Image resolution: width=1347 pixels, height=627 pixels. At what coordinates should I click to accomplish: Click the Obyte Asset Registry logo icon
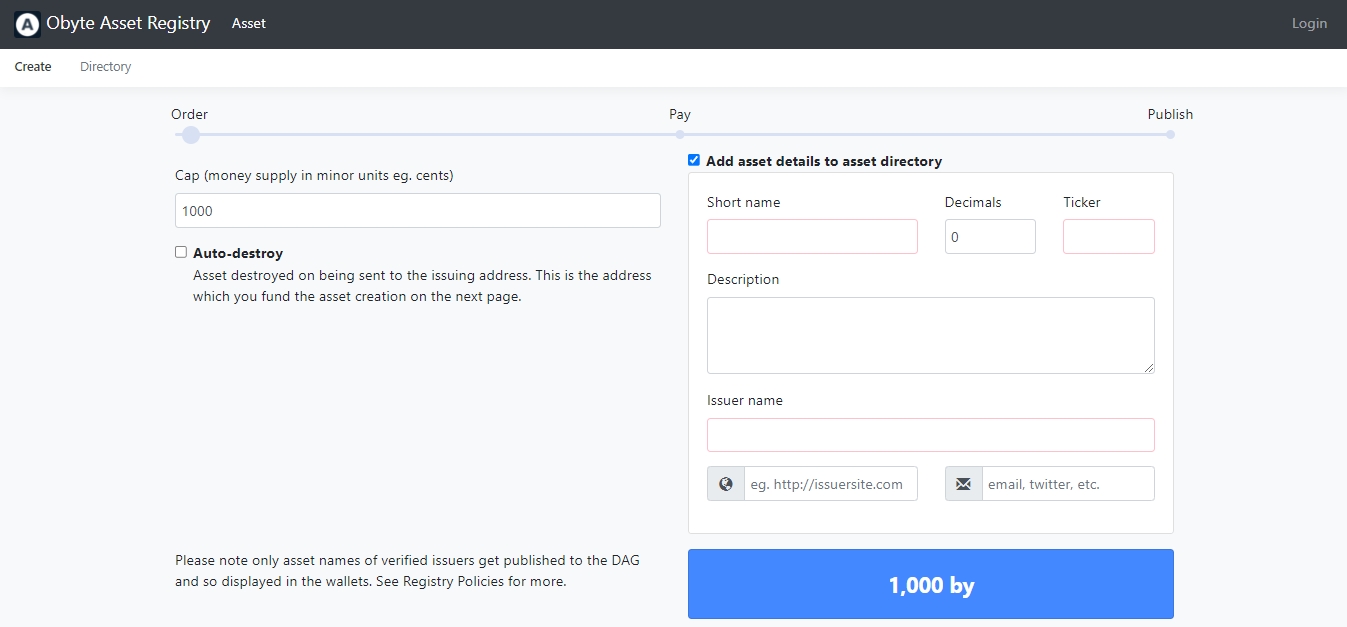click(27, 24)
